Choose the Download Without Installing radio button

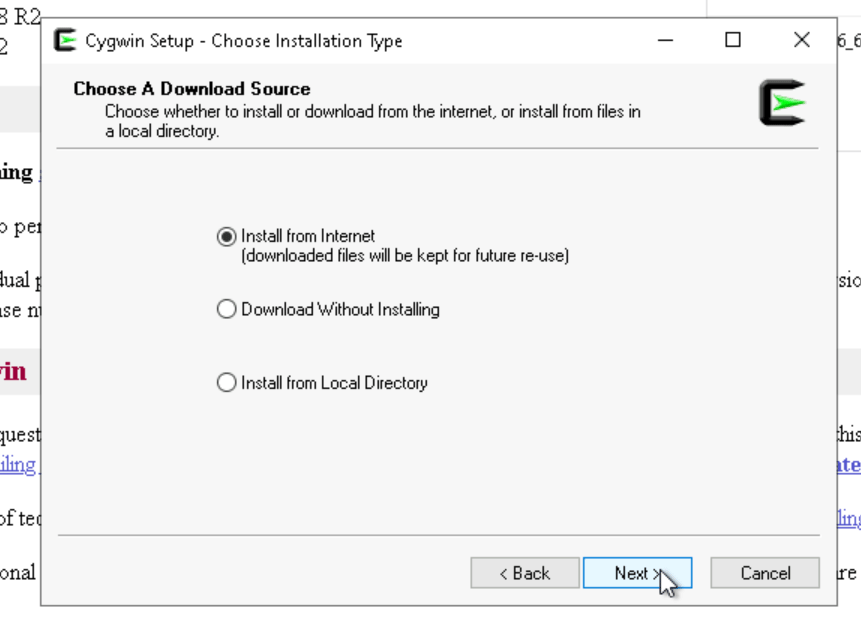[x=227, y=310]
